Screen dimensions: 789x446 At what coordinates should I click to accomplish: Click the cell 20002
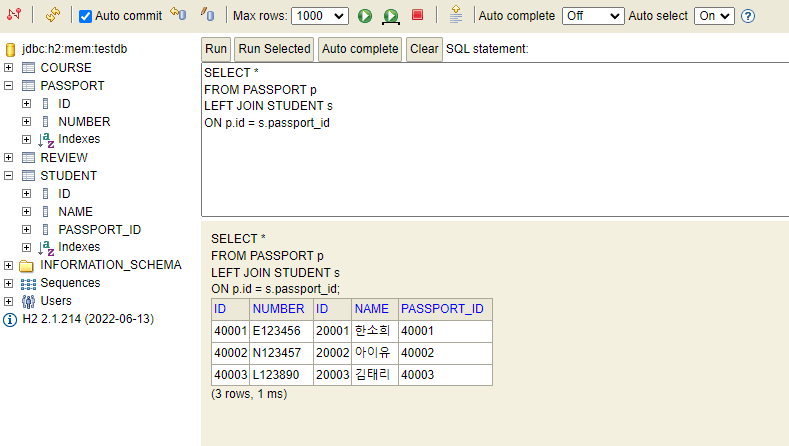[332, 353]
